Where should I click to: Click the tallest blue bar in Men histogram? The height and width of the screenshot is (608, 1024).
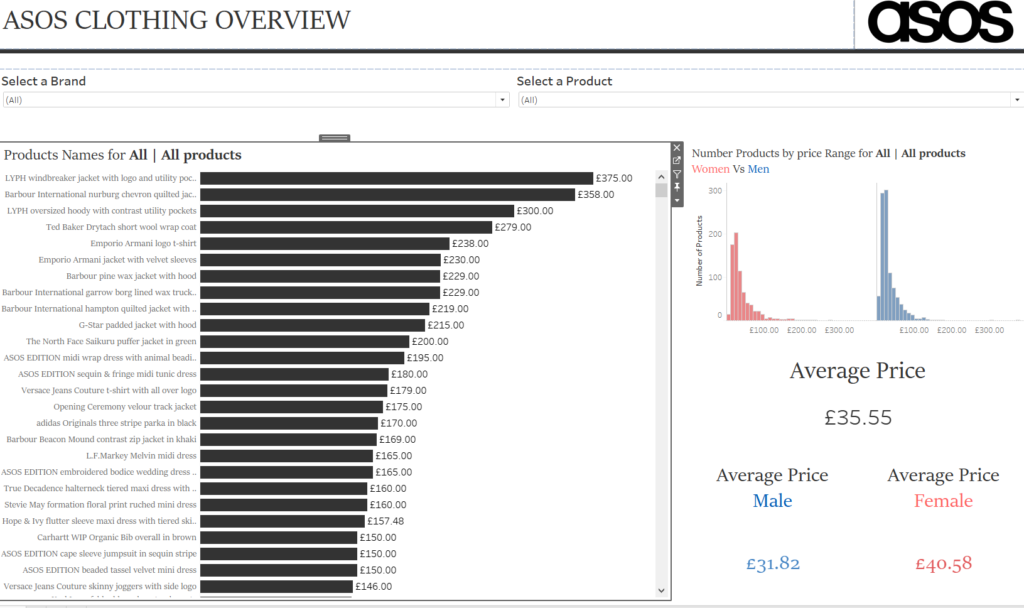click(886, 255)
